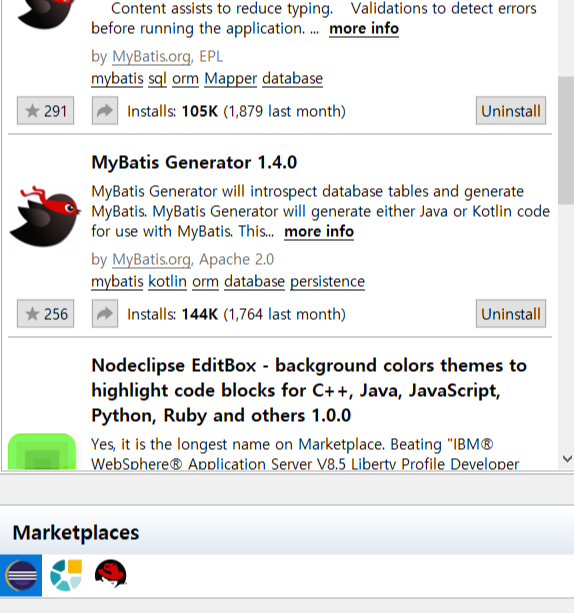Click the 'Installs: 144K' text
This screenshot has width=574, height=613.
tap(172, 314)
